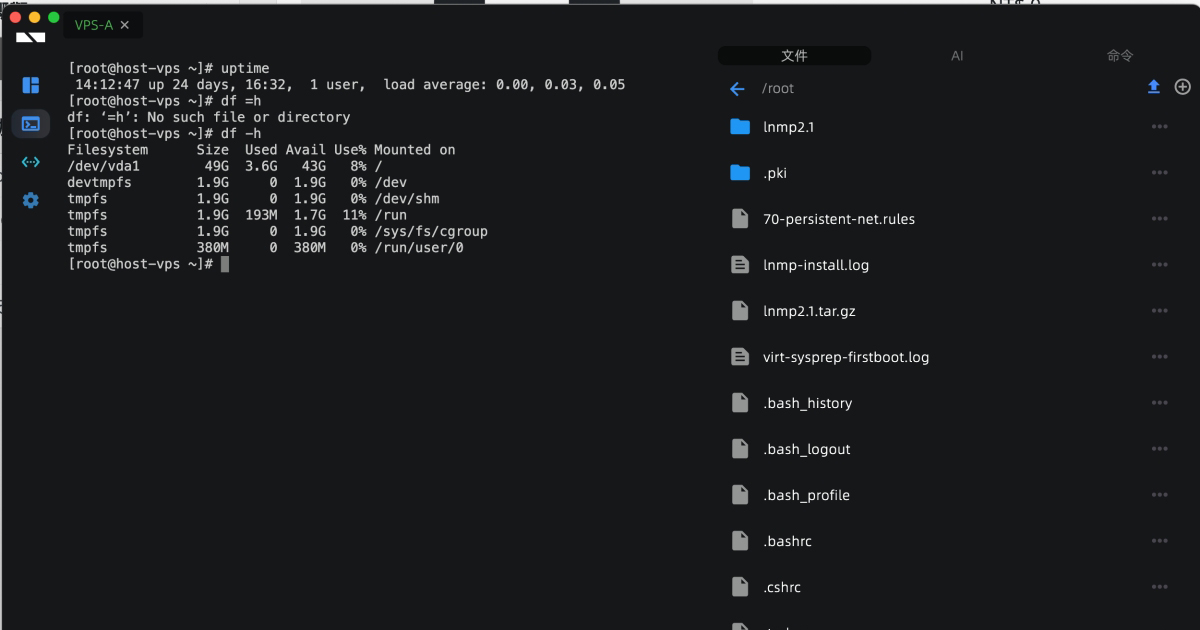Select the 文件 files tab
Screen dimensions: 1200x630
pyautogui.click(x=794, y=55)
